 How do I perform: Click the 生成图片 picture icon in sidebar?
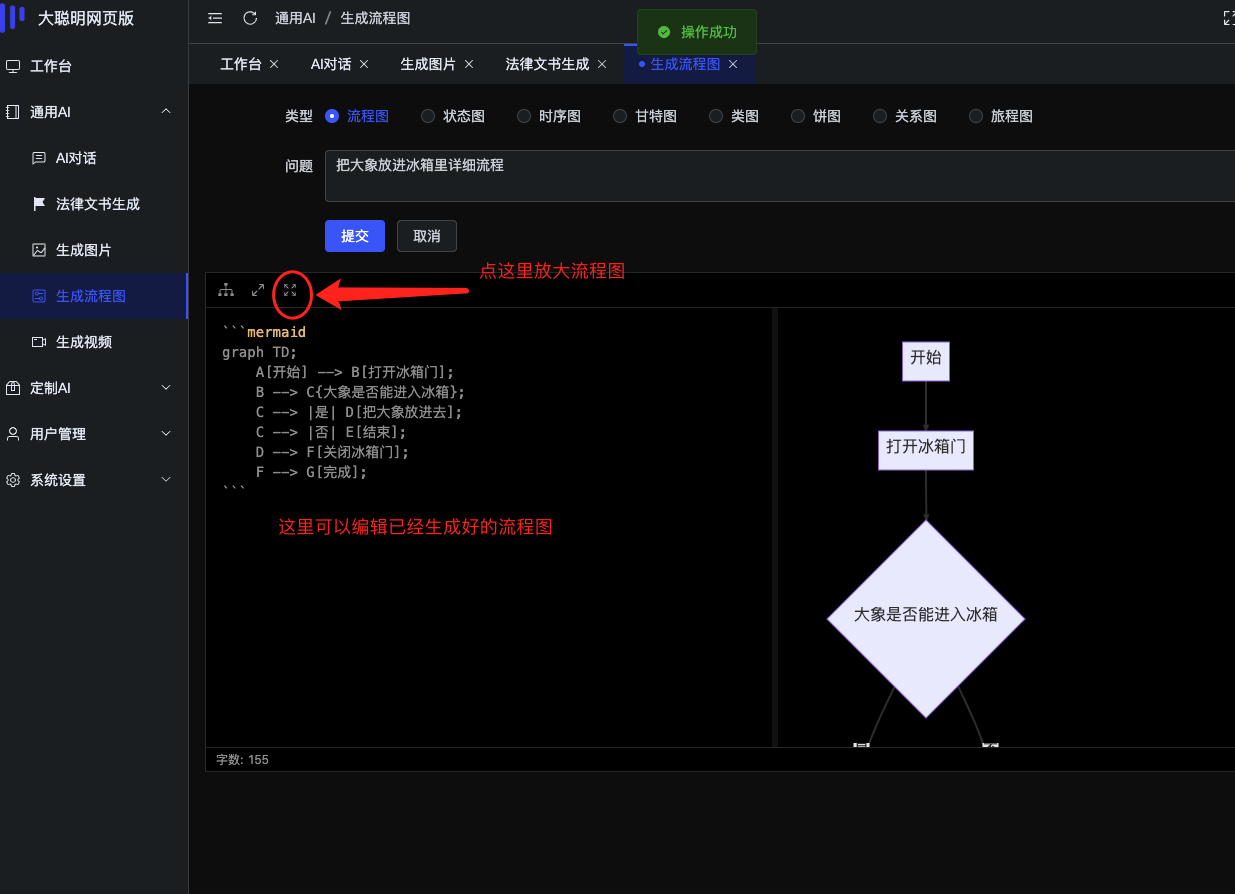pyautogui.click(x=39, y=250)
